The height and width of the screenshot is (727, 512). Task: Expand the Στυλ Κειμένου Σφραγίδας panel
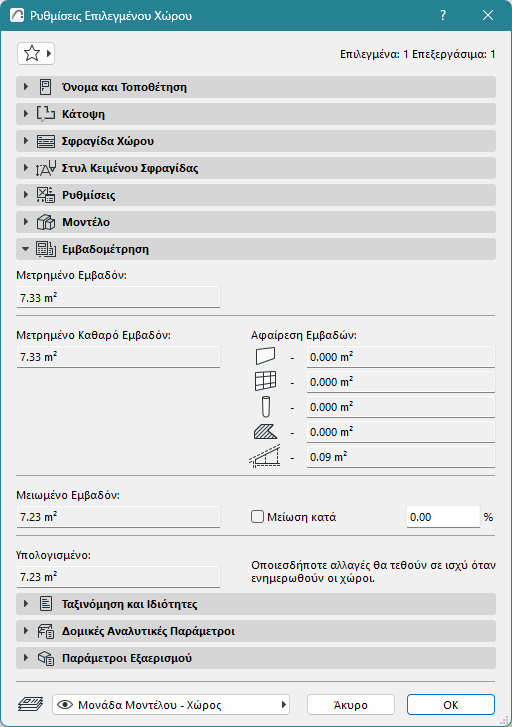pyautogui.click(x=26, y=167)
